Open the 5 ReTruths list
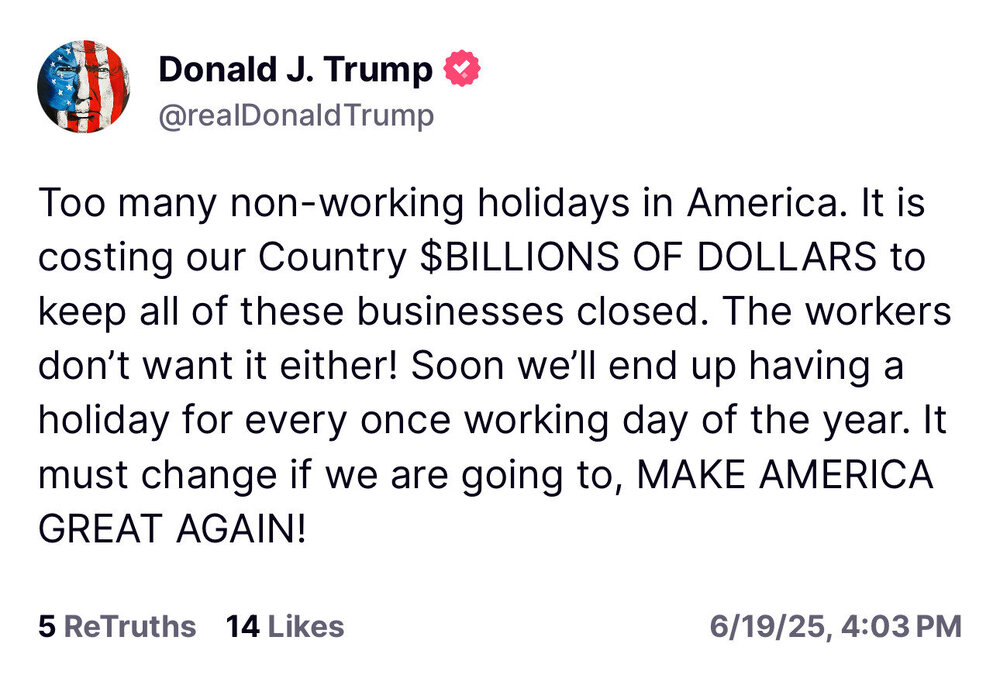Screen dimensions: 1000x685 pos(117,627)
